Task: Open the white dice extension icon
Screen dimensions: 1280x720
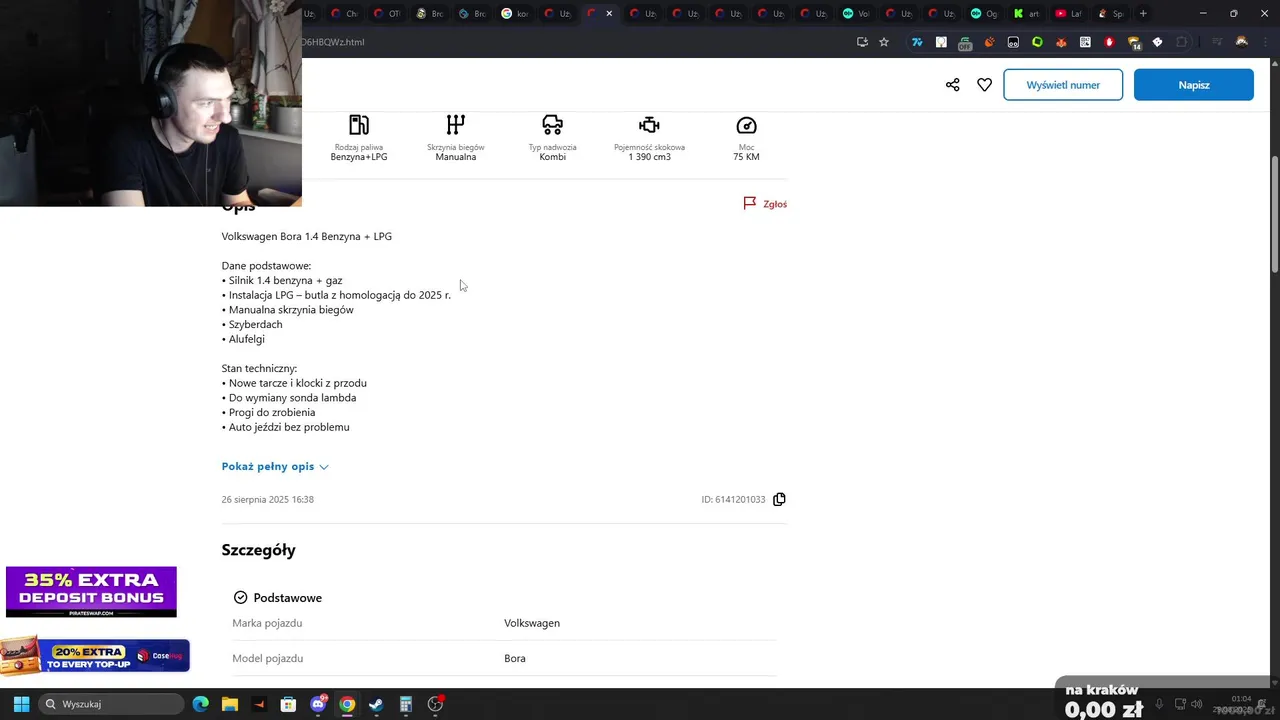Action: click(1158, 42)
